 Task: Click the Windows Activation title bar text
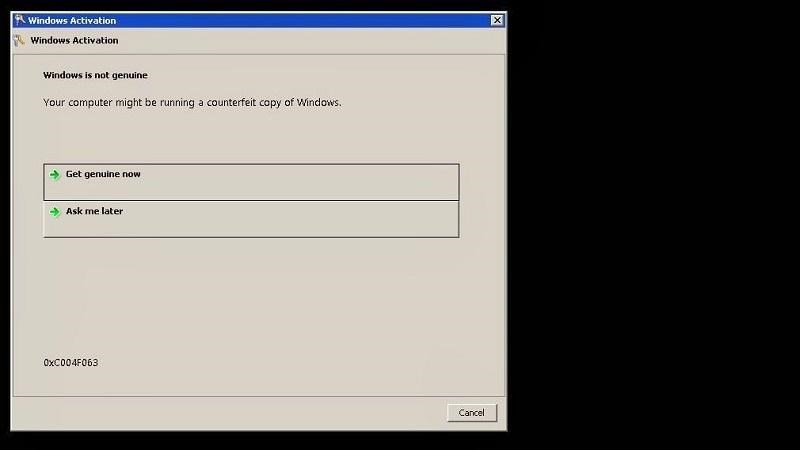click(72, 20)
